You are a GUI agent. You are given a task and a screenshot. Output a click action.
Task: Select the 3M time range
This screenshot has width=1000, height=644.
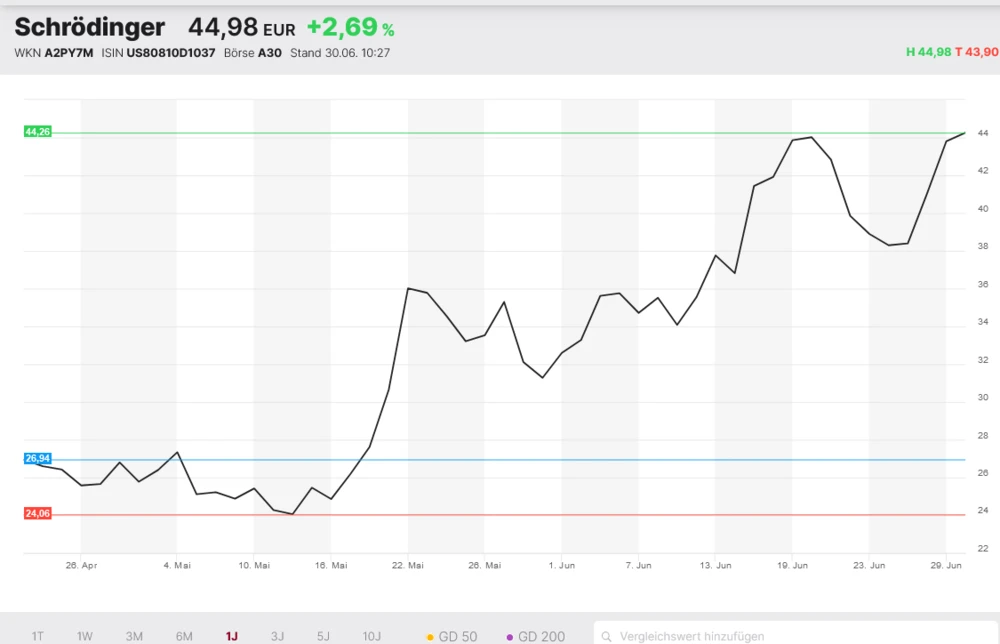(x=134, y=636)
